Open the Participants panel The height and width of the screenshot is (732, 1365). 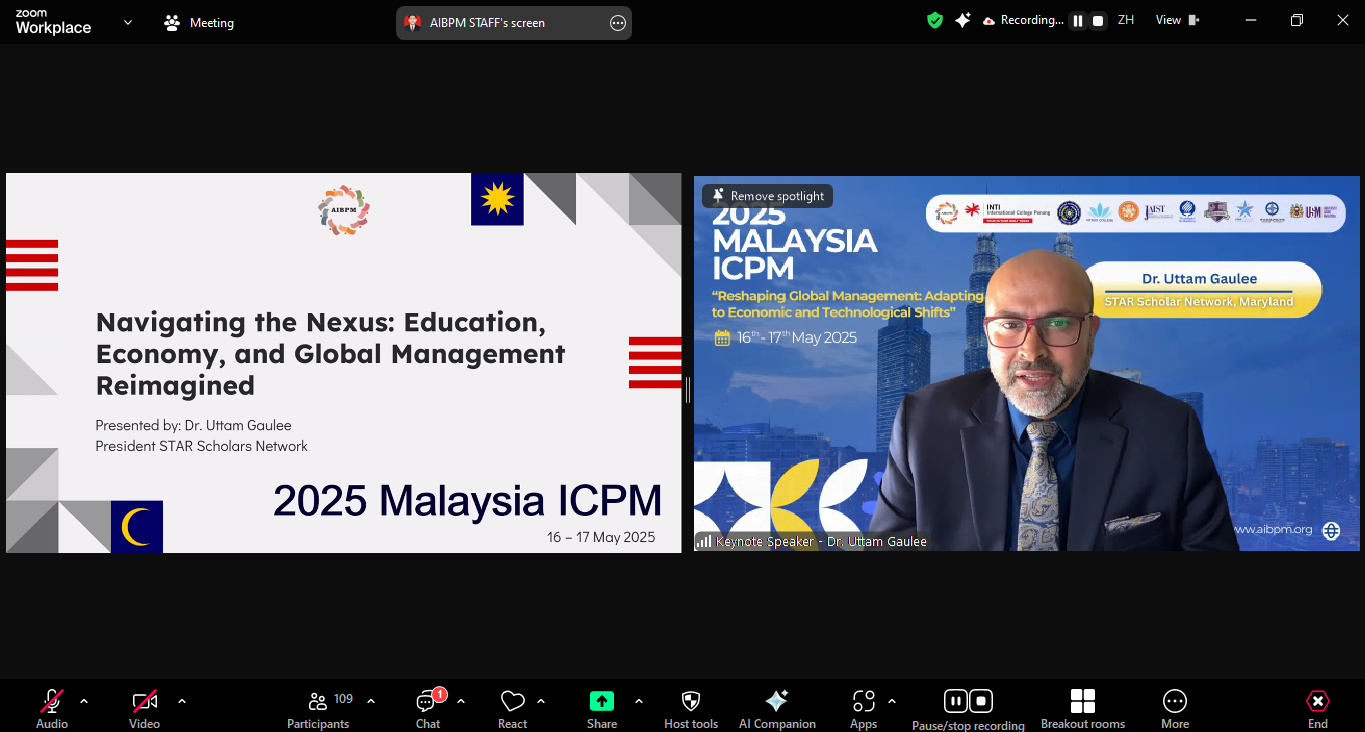click(x=318, y=708)
